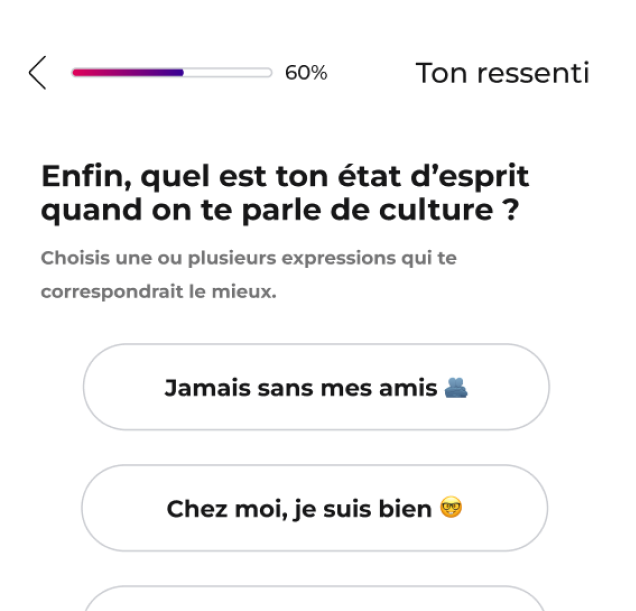Screen dimensions: 636x611
Task: Click the purple end of the progress fill
Action: (x=176, y=73)
